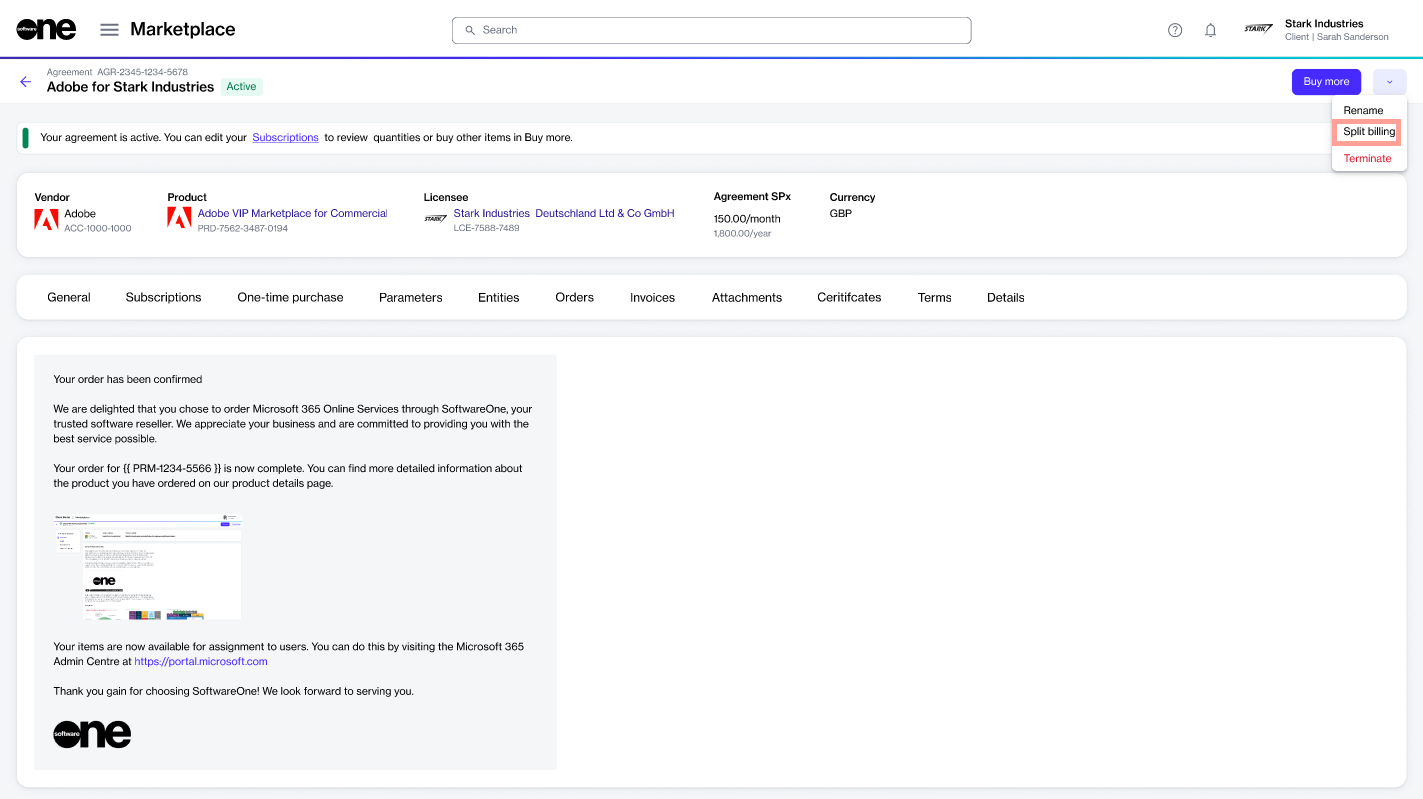Screen dimensions: 1423x799
Task: Collapse the actions dropdown chevron button
Action: coord(1389,82)
